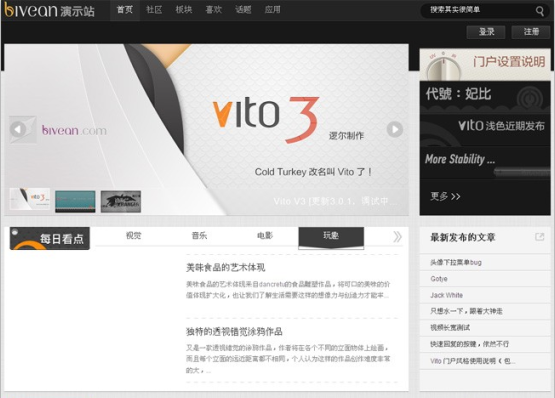Switch to the 电影 tab
Screen dimensions: 555x398
(x=265, y=235)
